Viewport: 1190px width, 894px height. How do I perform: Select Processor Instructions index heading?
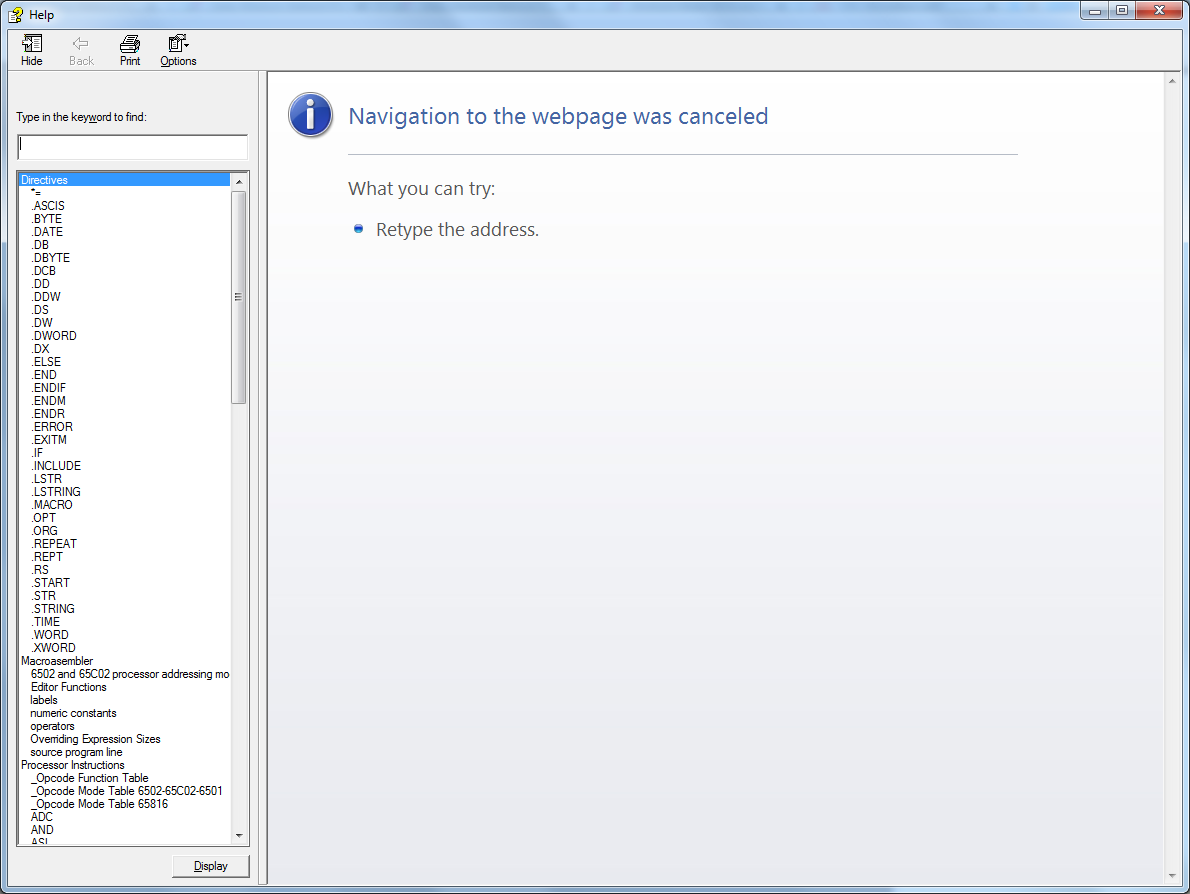click(x=73, y=765)
